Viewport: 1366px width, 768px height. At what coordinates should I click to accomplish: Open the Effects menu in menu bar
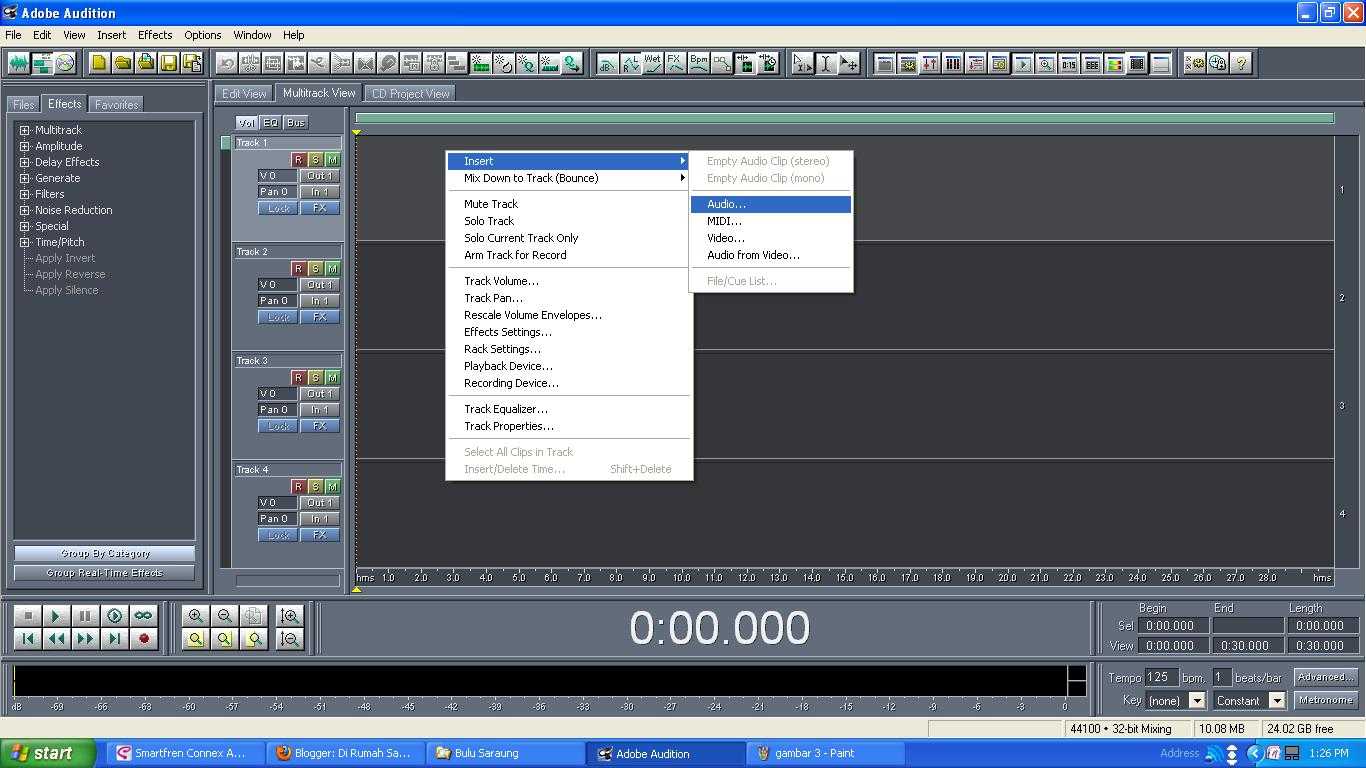(x=155, y=34)
